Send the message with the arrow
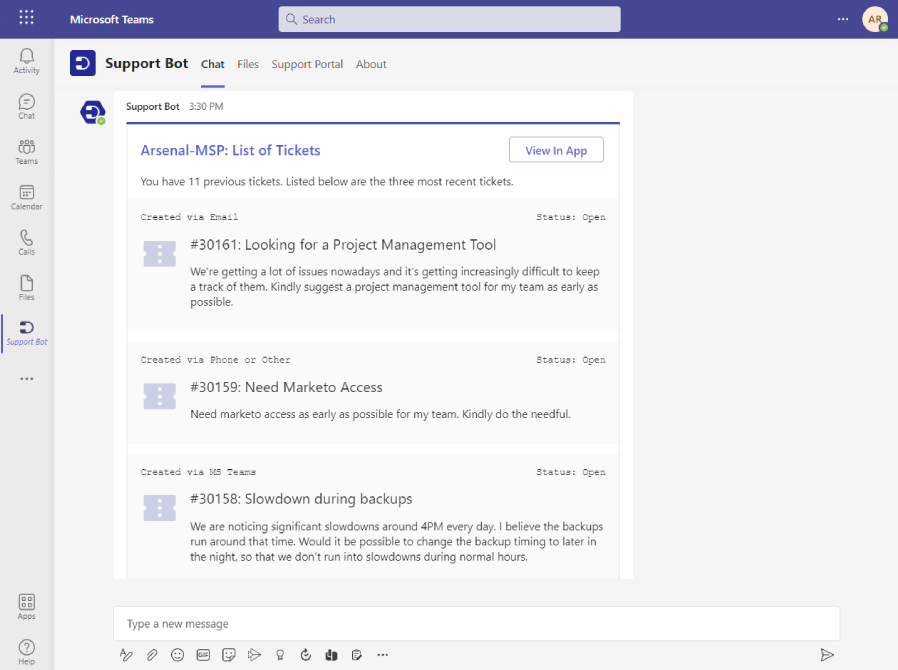898x670 pixels. click(x=826, y=655)
